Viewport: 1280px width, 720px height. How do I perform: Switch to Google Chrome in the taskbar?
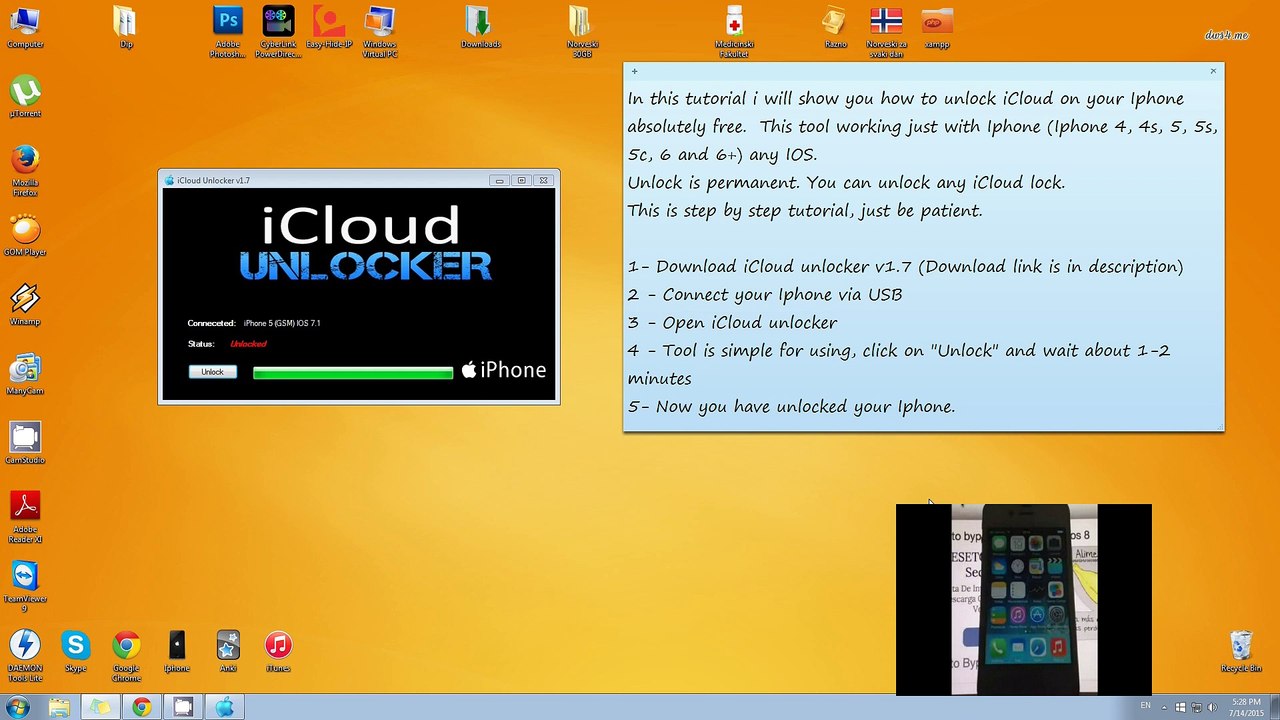tap(141, 708)
